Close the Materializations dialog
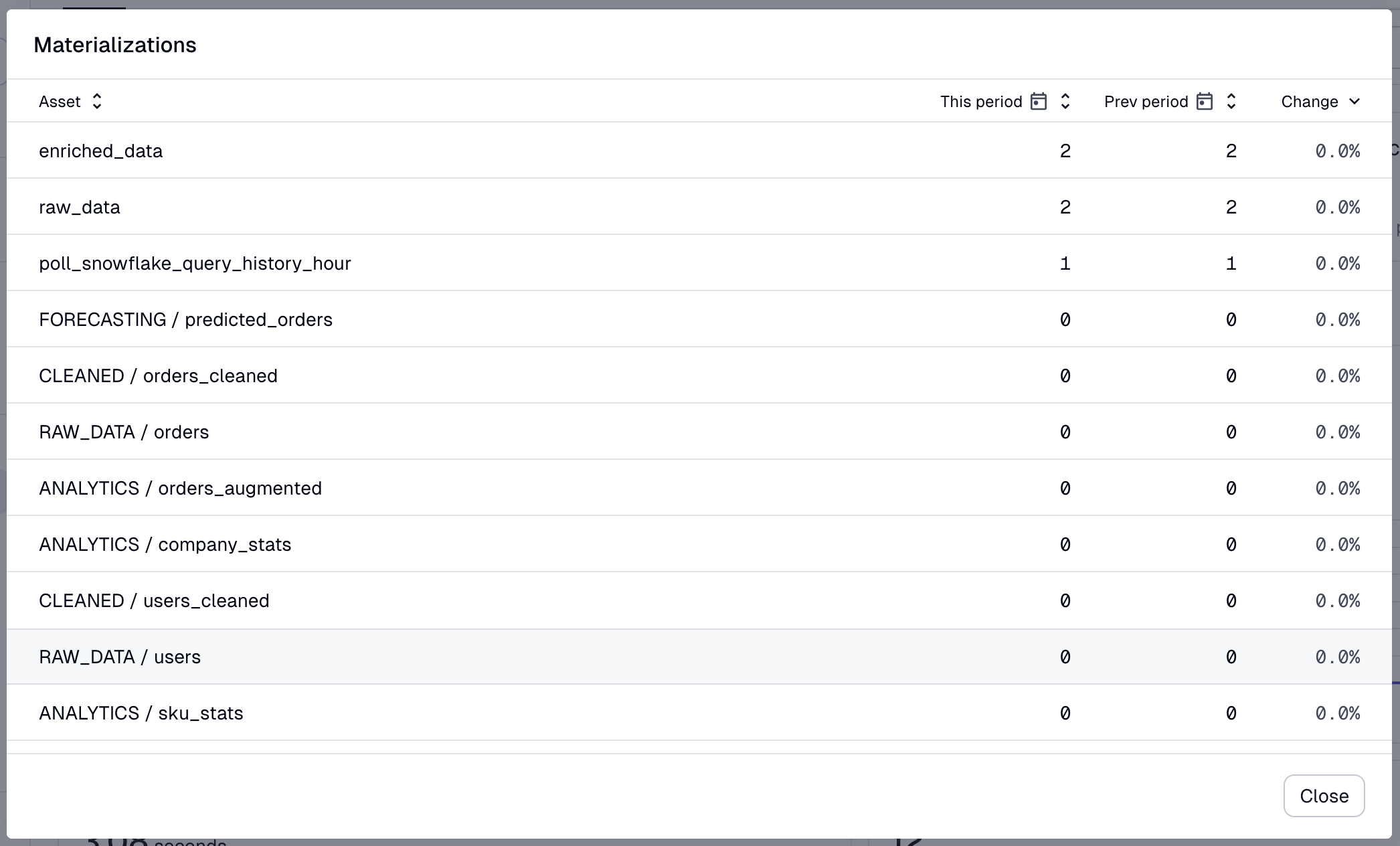The width and height of the screenshot is (1400, 846). click(1323, 796)
